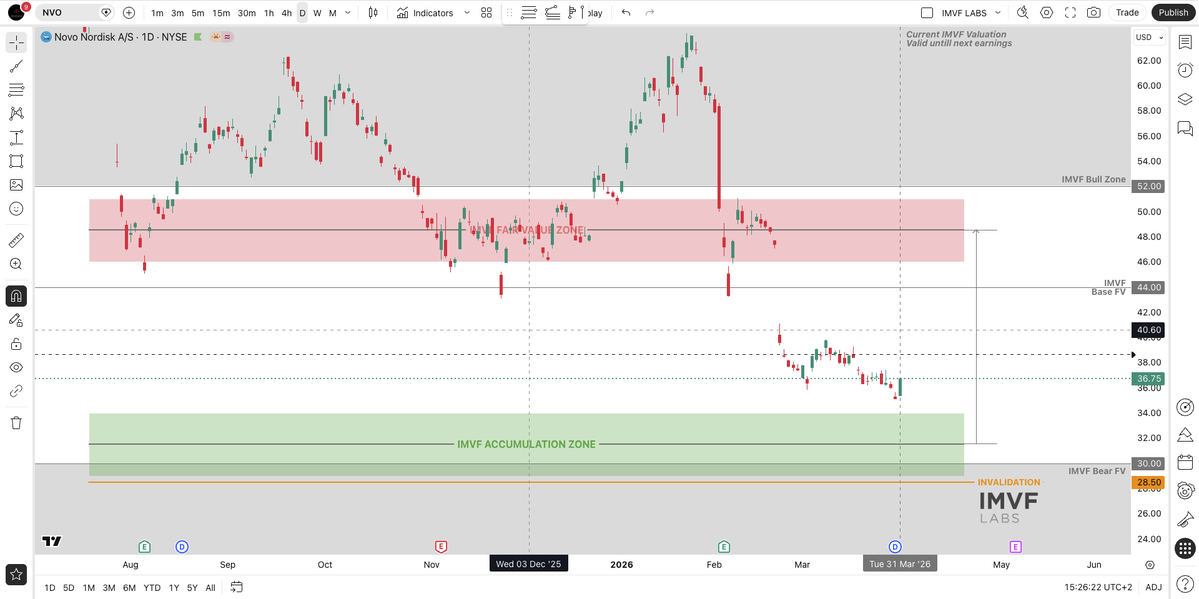Open the Indicators dialog
This screenshot has width=1199, height=599.
tap(425, 13)
